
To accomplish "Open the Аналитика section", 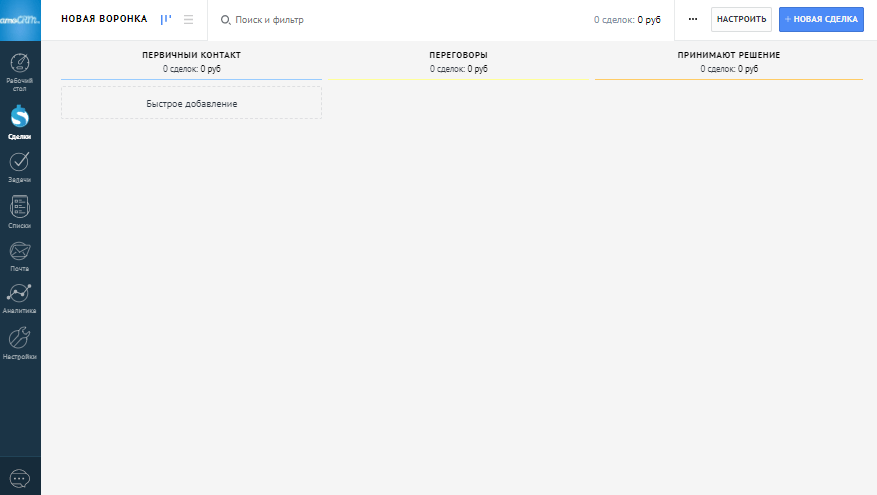I will [x=20, y=299].
